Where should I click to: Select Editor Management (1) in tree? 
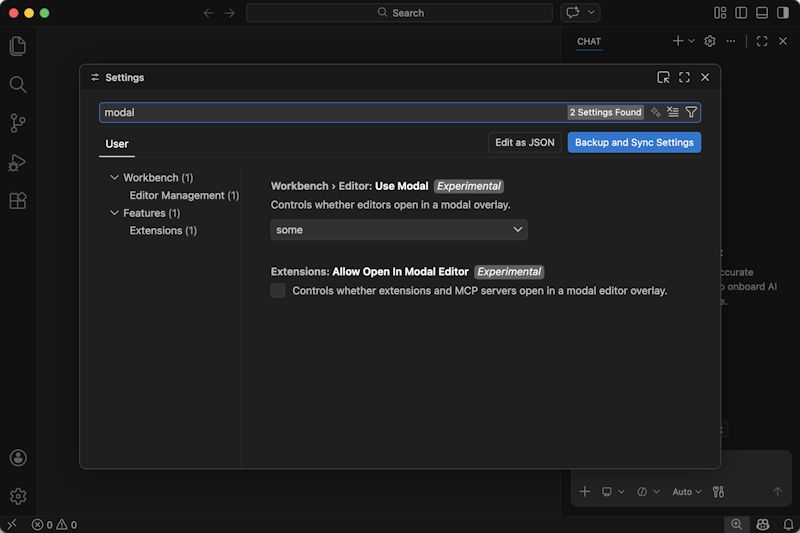pyautogui.click(x=184, y=195)
